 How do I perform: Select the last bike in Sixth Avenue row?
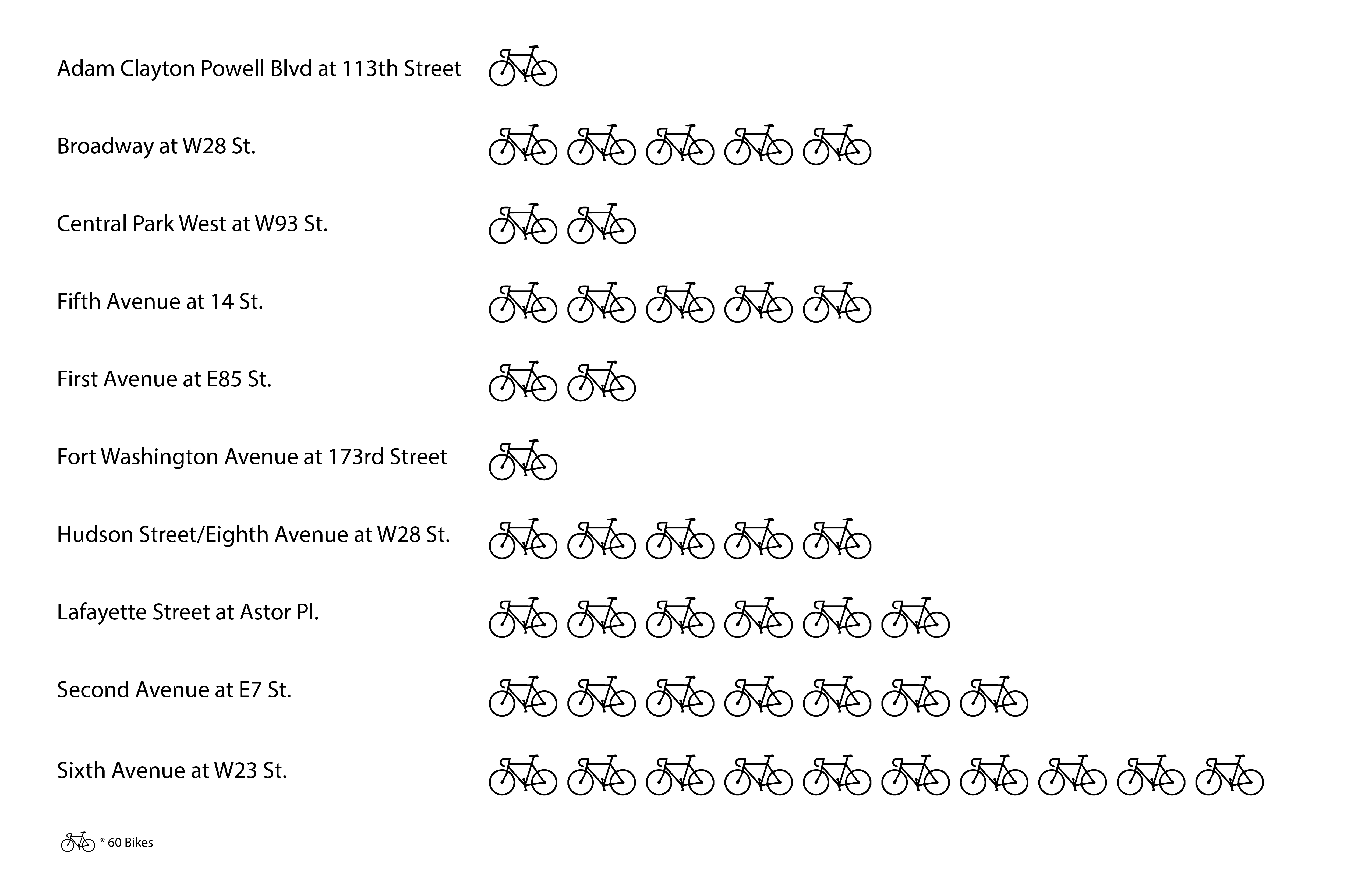(1229, 775)
